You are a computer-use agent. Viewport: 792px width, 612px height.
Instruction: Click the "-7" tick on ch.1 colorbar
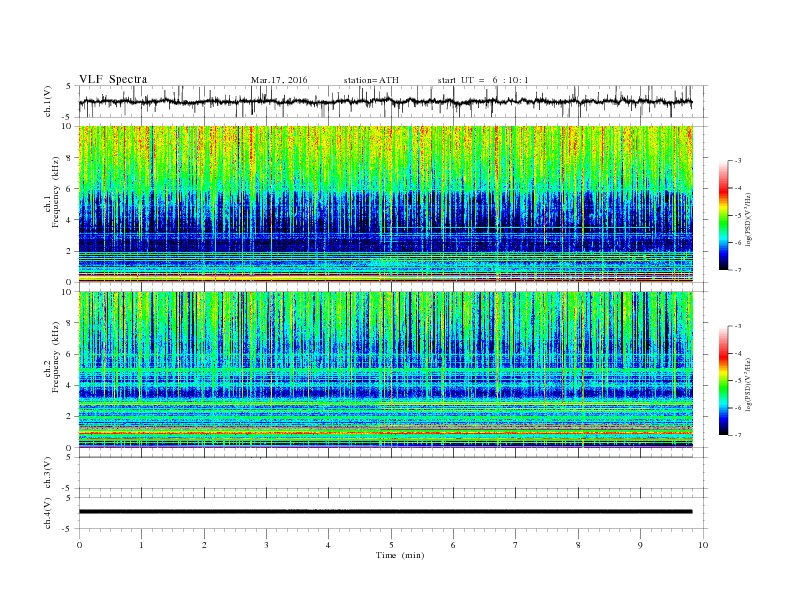[738, 270]
